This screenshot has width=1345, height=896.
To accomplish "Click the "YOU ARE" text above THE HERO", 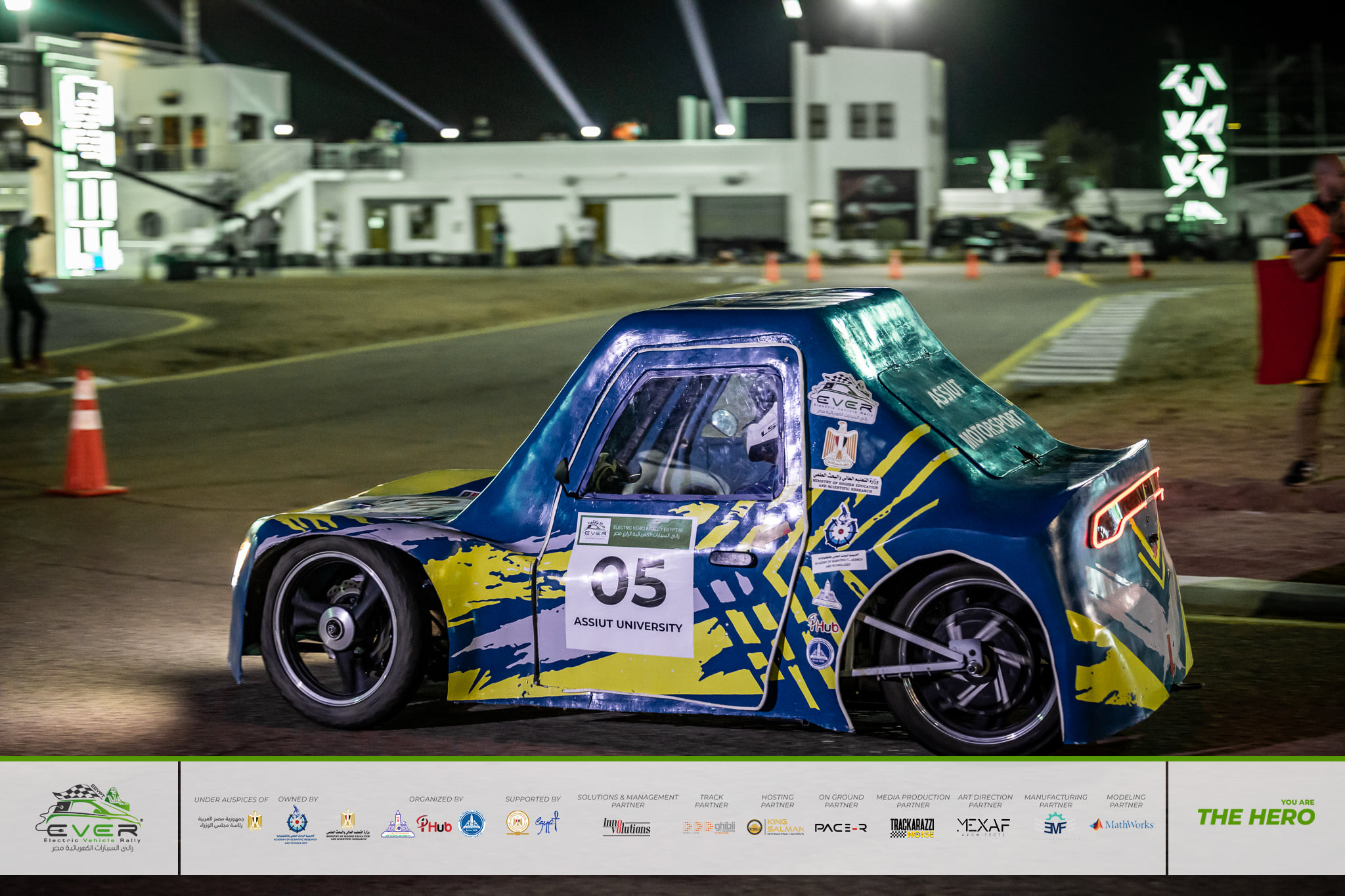I will (x=1298, y=802).
